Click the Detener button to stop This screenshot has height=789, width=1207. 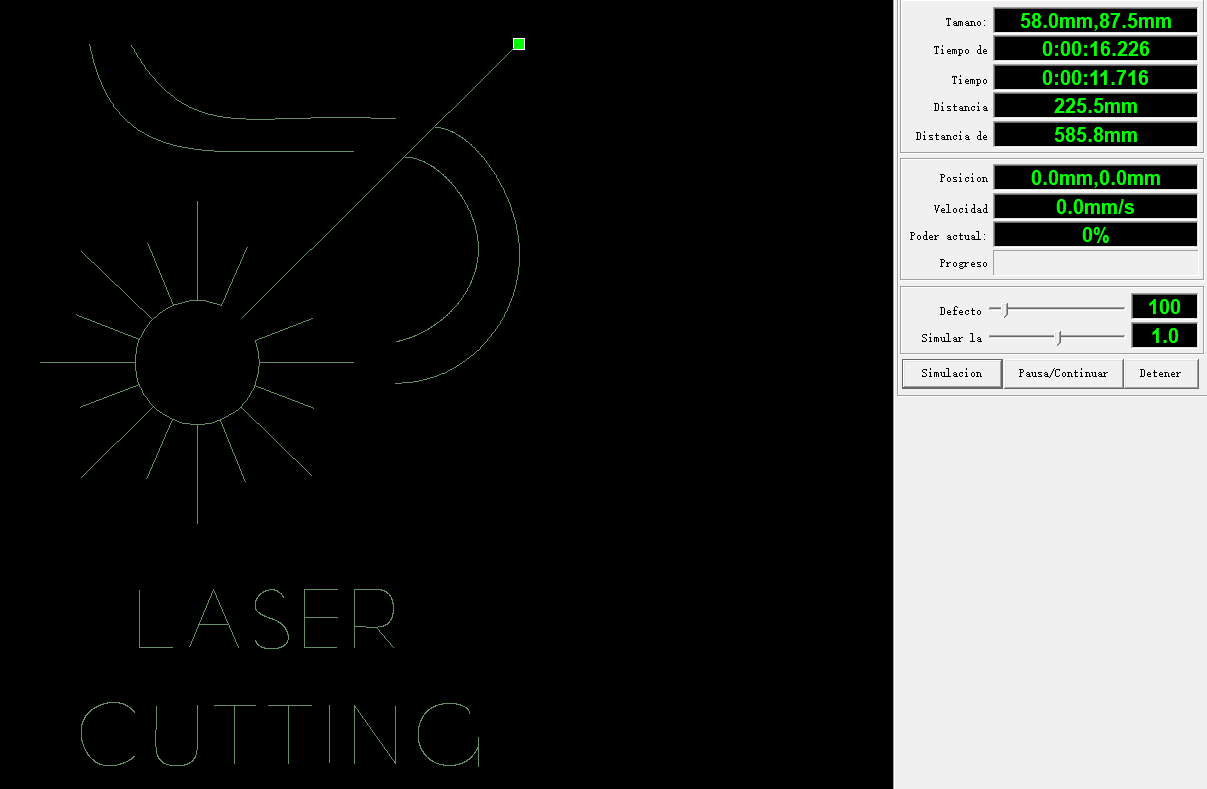(x=1160, y=373)
